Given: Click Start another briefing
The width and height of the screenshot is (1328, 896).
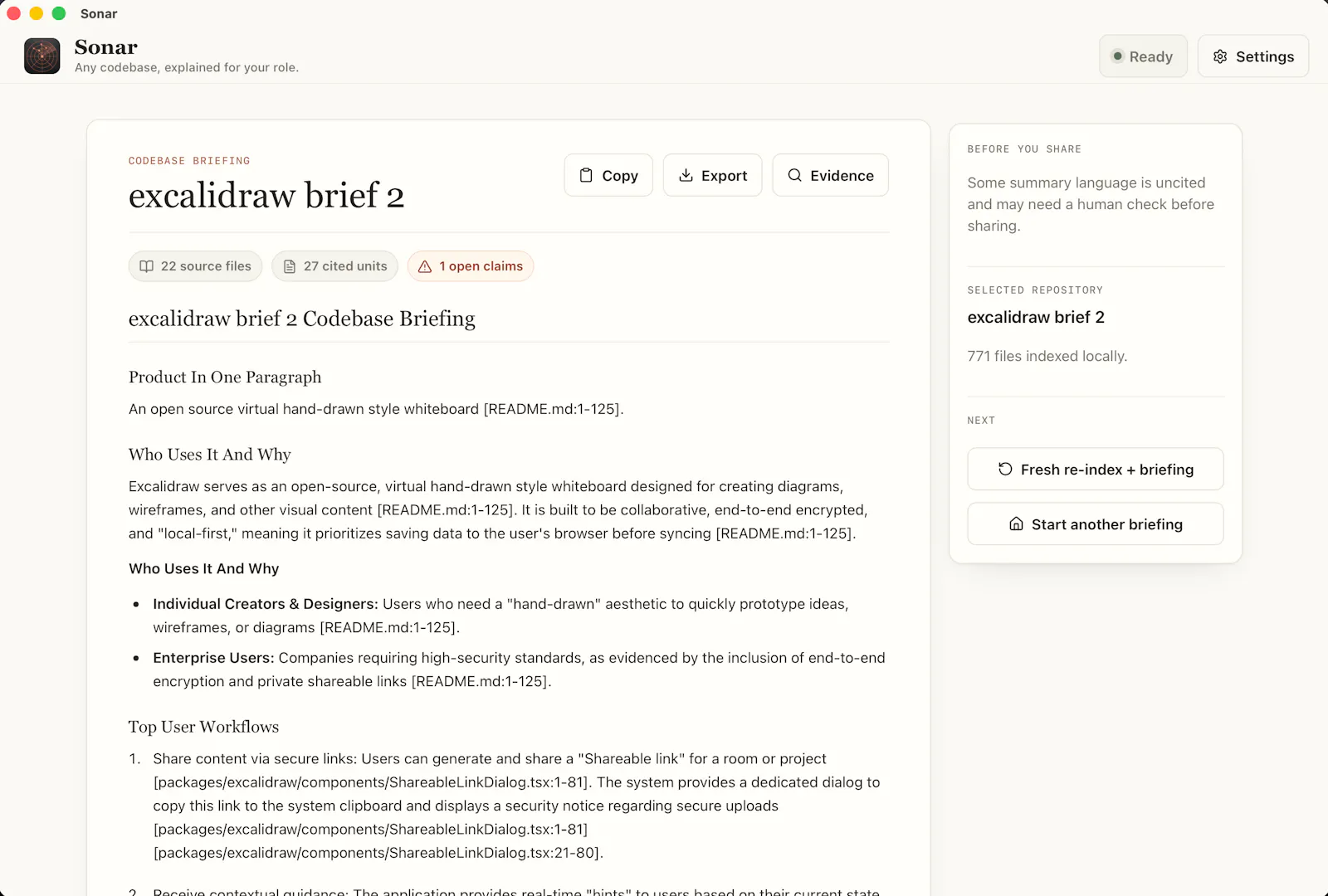Looking at the screenshot, I should point(1096,523).
